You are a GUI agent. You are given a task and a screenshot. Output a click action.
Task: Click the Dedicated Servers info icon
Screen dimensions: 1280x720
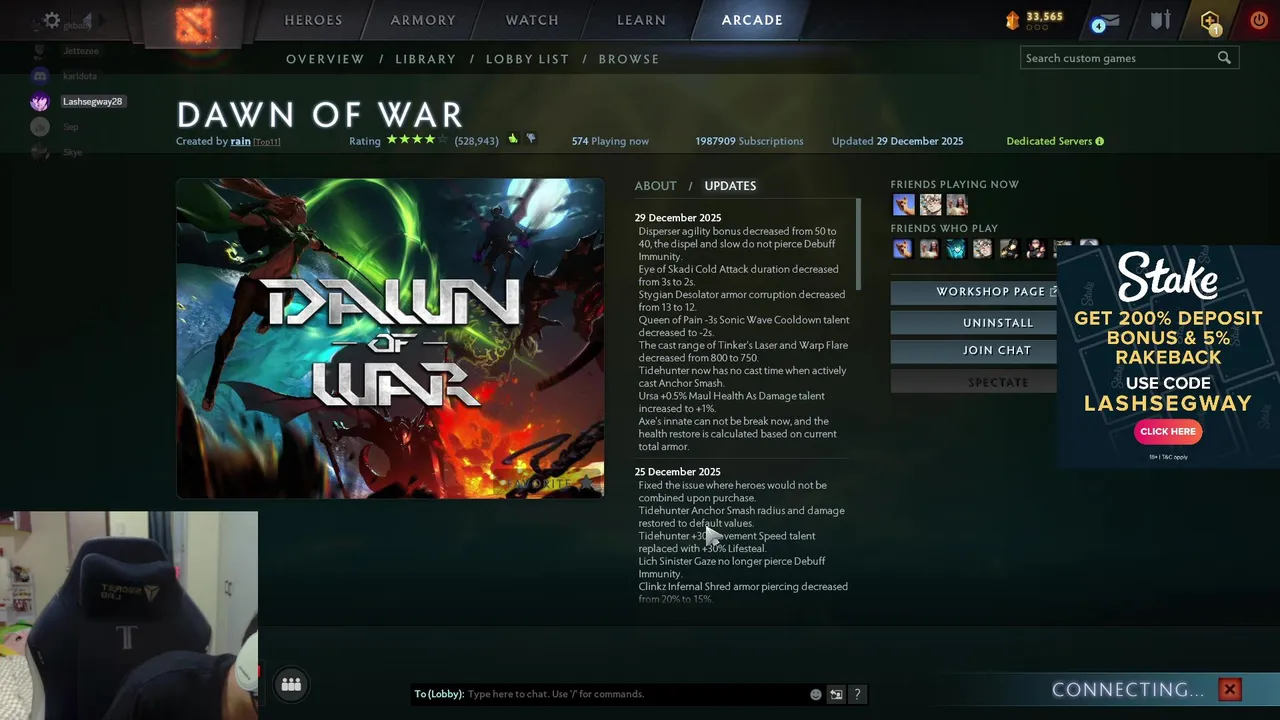click(x=1099, y=141)
